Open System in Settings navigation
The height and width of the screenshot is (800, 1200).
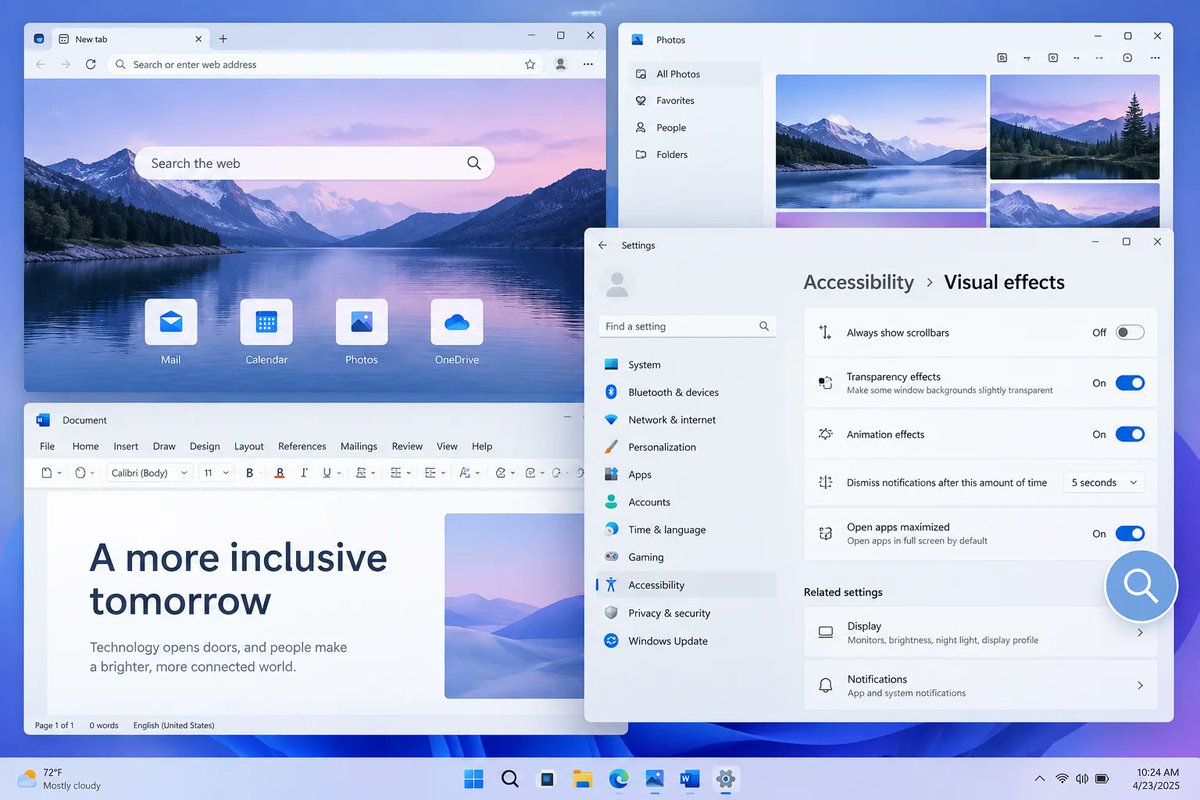coord(686,365)
